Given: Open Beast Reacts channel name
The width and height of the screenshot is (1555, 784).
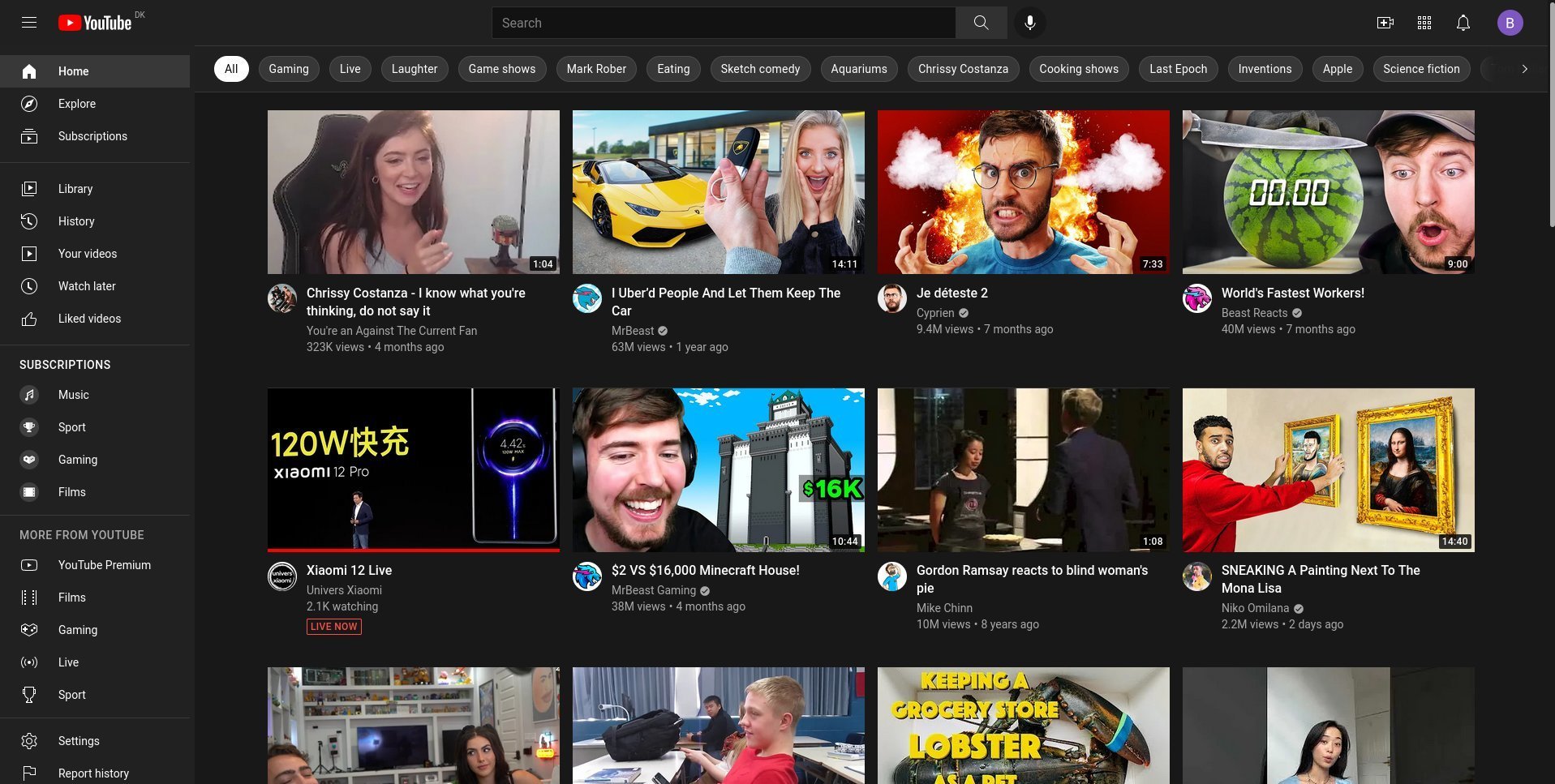Looking at the screenshot, I should click(1254, 313).
